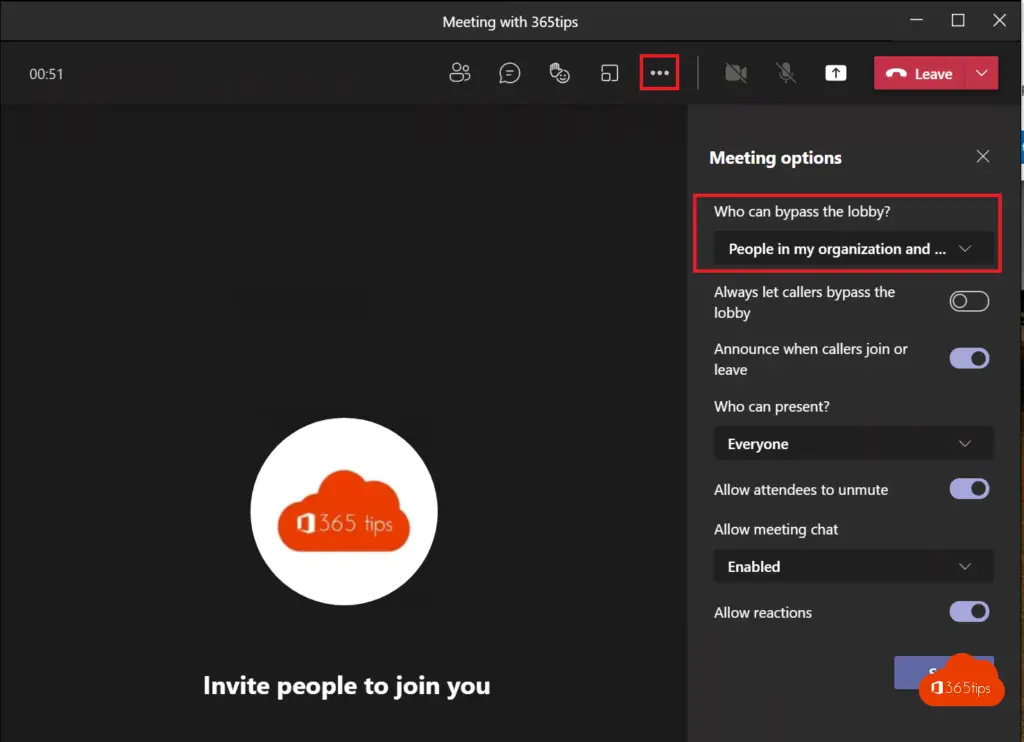This screenshot has height=742, width=1024.
Task: Open share content tray
Action: pyautogui.click(x=835, y=73)
